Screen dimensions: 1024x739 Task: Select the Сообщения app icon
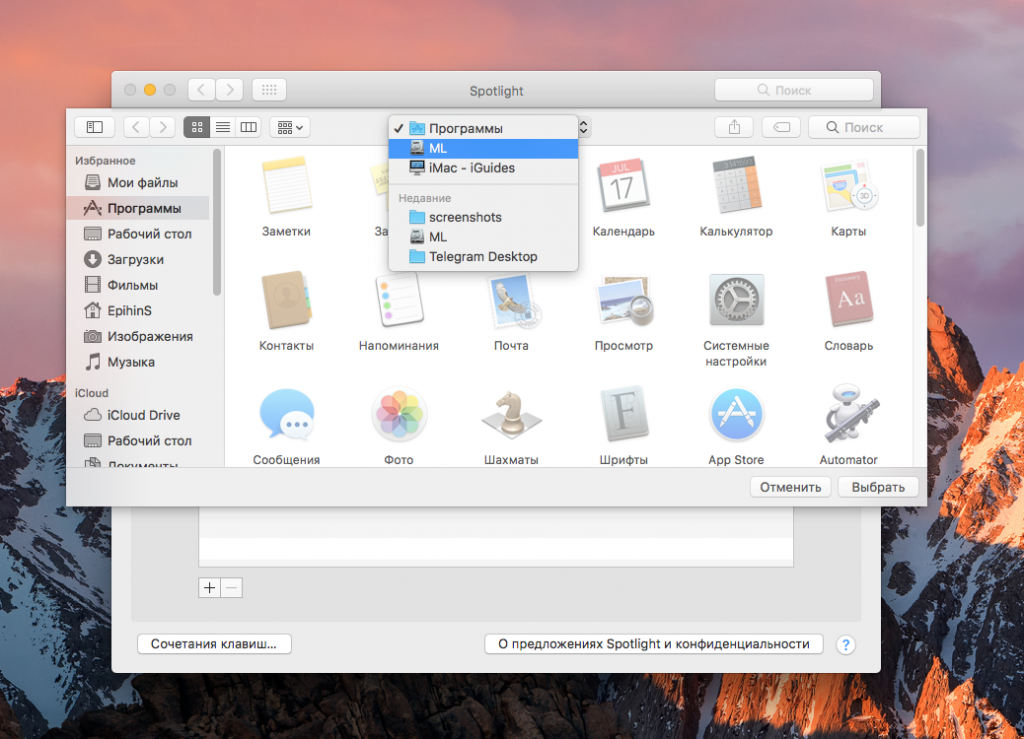point(286,415)
